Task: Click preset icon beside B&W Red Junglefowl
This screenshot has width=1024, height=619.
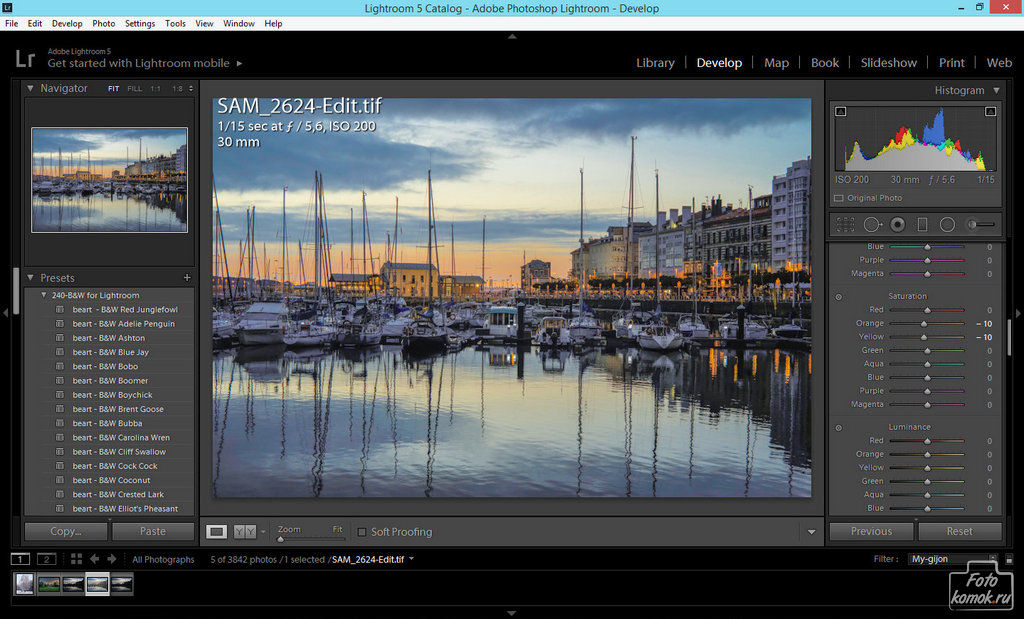Action: click(x=60, y=310)
